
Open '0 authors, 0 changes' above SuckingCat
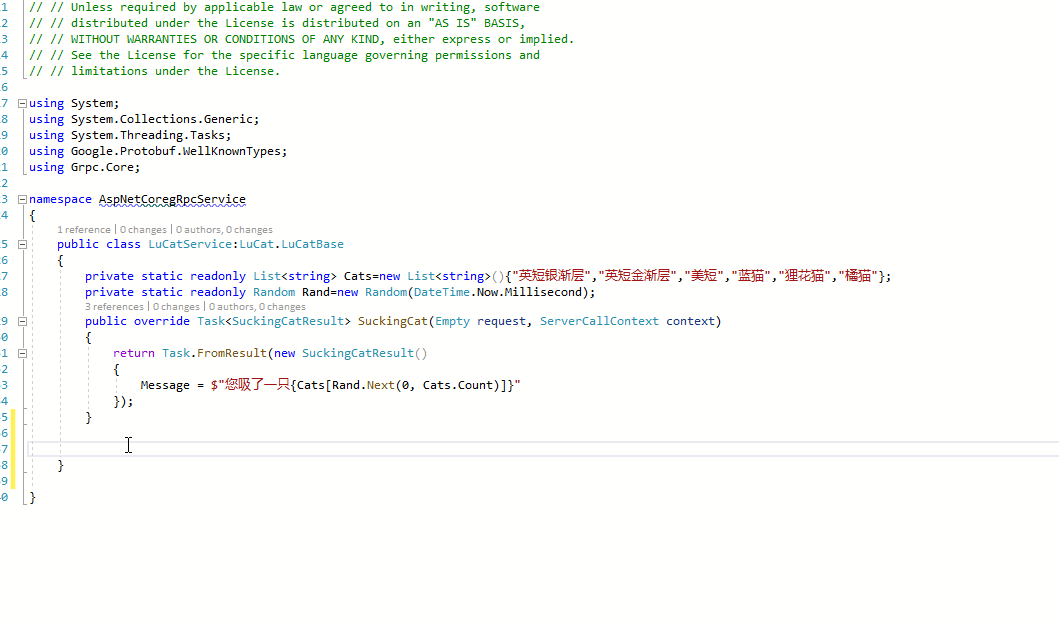coord(257,307)
